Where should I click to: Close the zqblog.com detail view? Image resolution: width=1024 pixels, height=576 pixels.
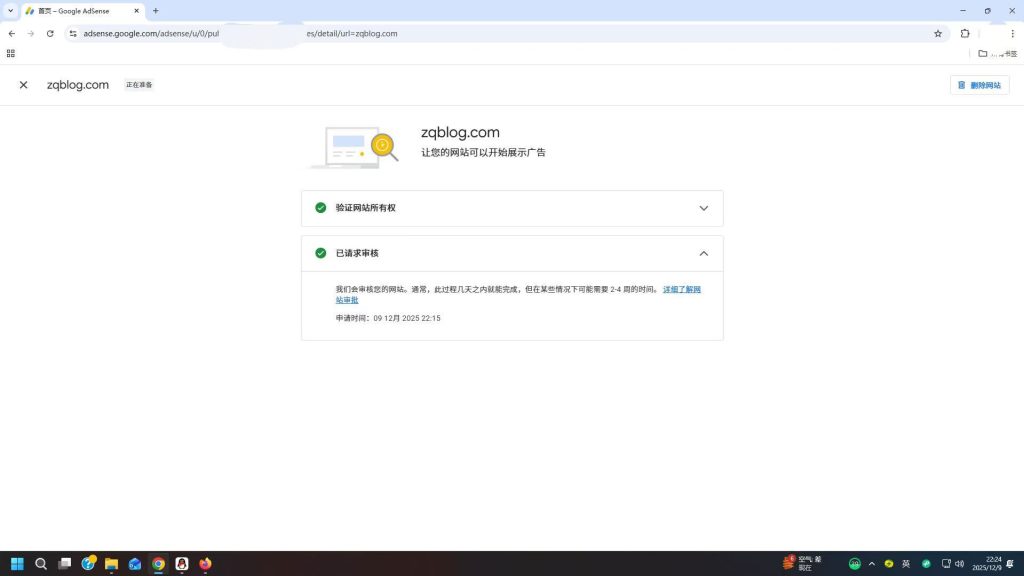click(x=23, y=85)
